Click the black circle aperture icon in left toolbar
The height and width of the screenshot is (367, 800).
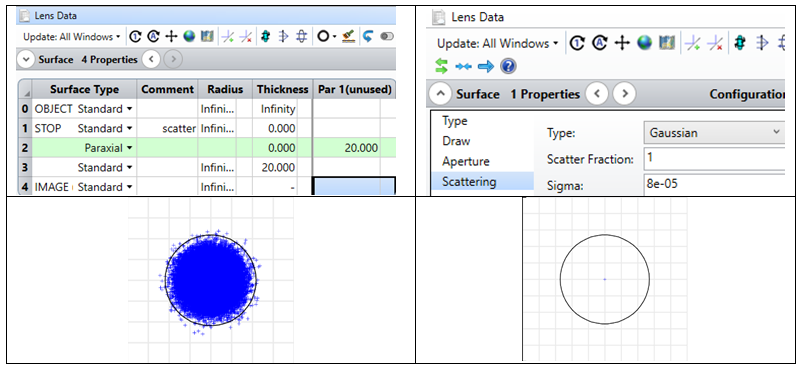pyautogui.click(x=323, y=37)
